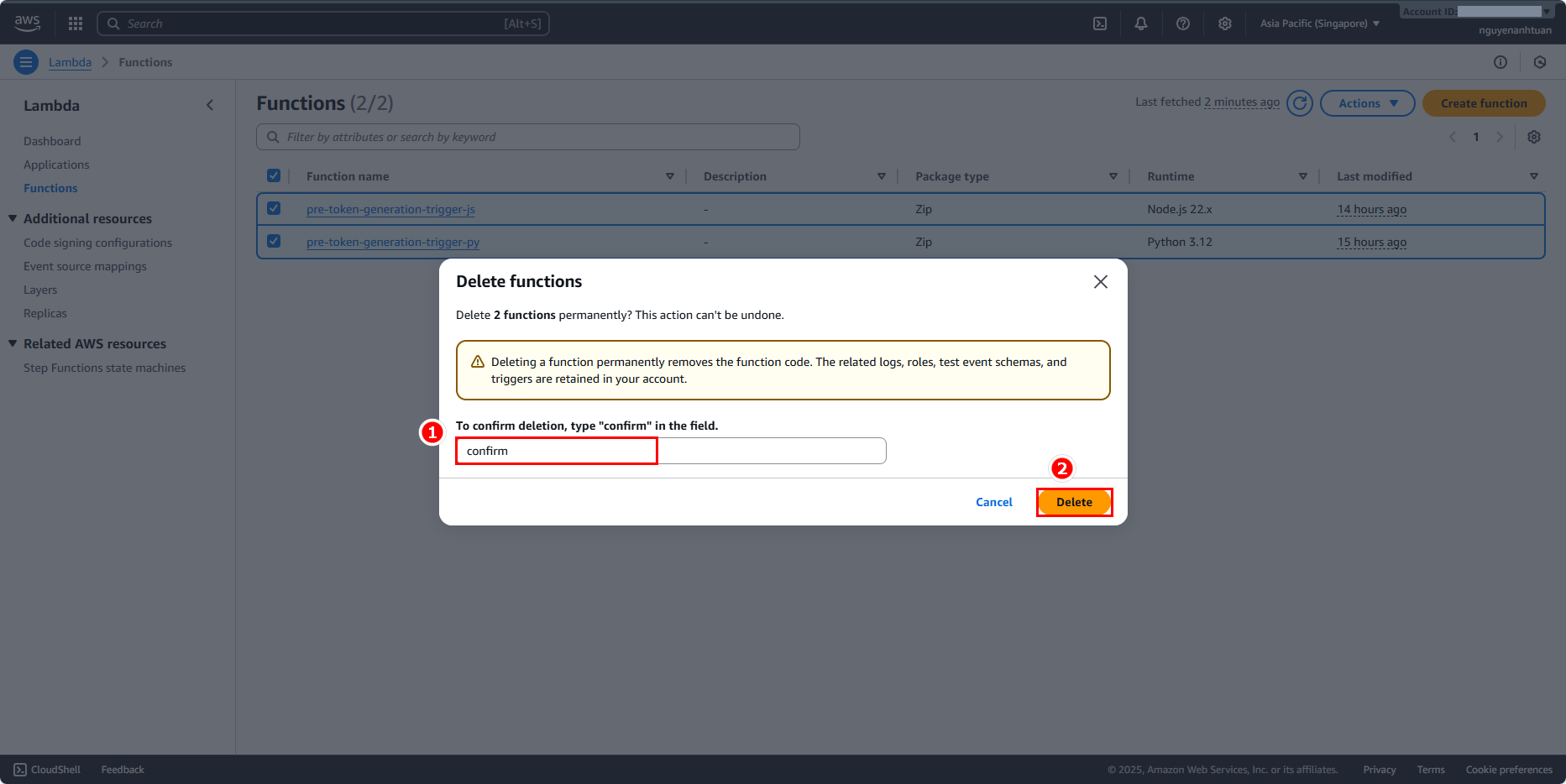This screenshot has height=784, width=1566.
Task: Click the top bar settings gear
Action: tap(1225, 24)
